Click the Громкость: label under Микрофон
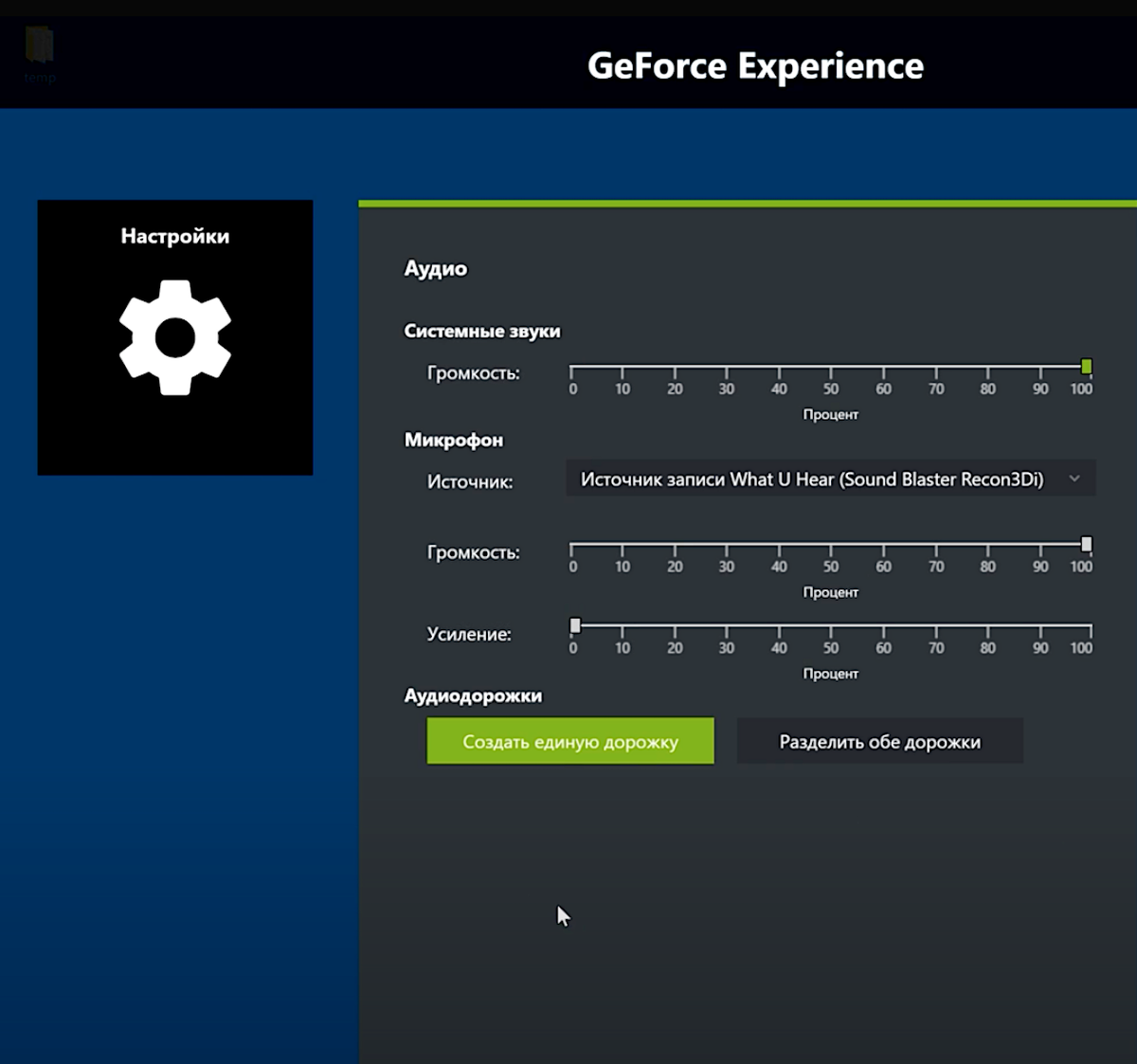1137x1064 pixels. 474,552
